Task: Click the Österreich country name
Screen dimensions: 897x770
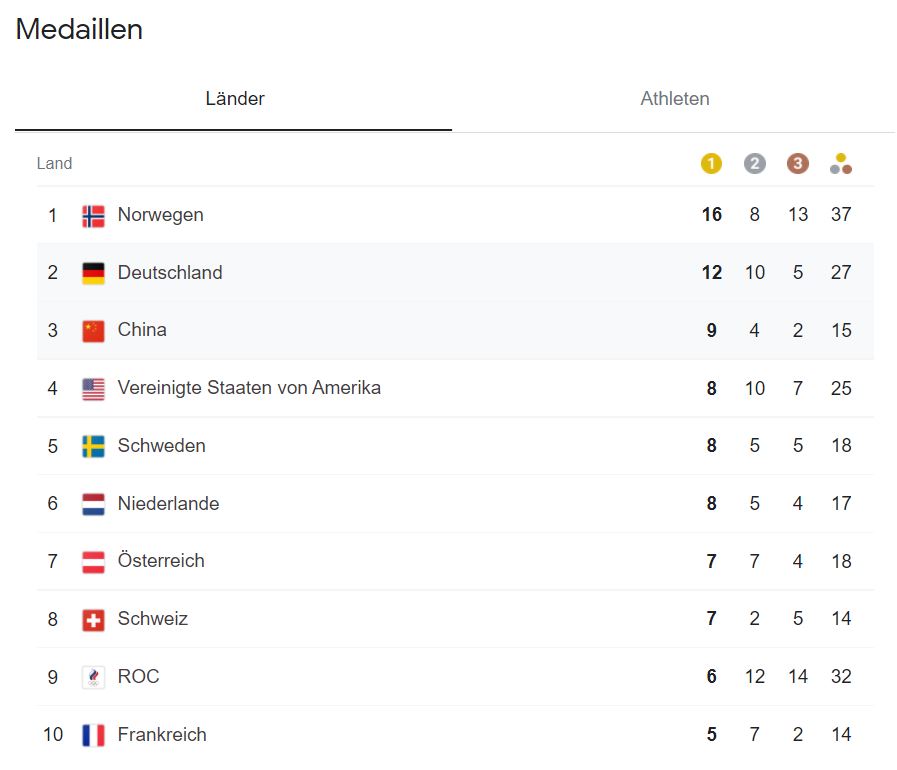Action: click(x=161, y=561)
